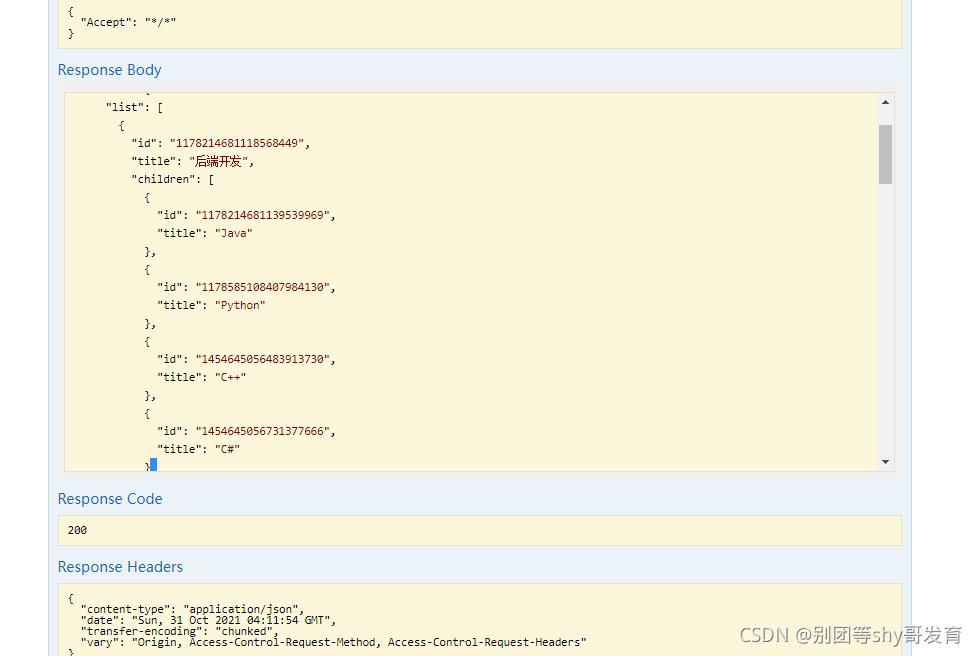Click the id value 1454645056731377666
The width and height of the screenshot is (977, 656).
pos(263,431)
